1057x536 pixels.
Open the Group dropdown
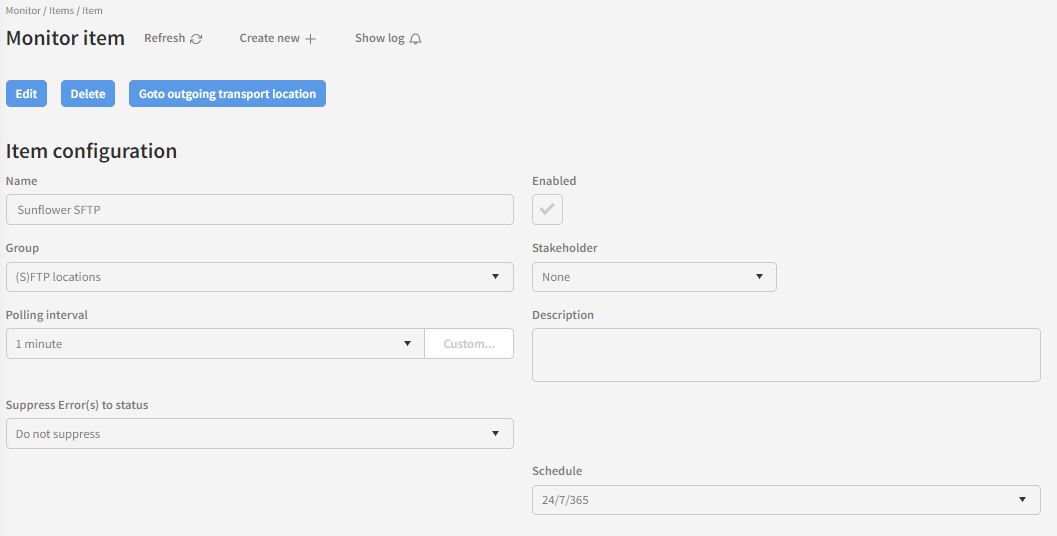point(260,277)
